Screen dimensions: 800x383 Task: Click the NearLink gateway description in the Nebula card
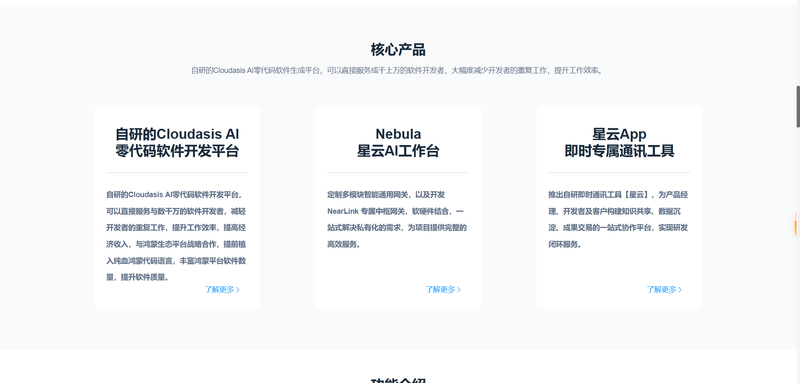[x=398, y=219]
